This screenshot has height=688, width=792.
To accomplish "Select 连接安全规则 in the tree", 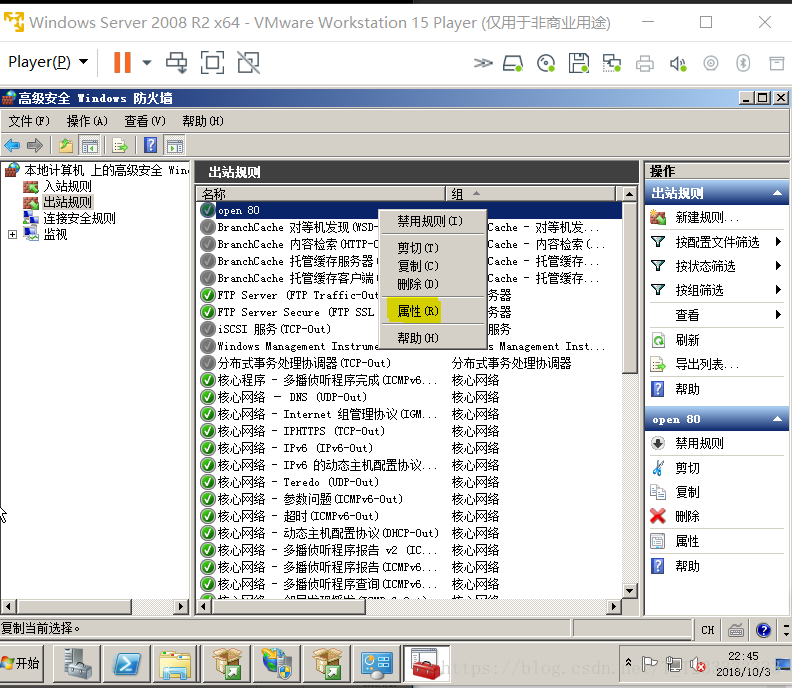I will click(79, 218).
